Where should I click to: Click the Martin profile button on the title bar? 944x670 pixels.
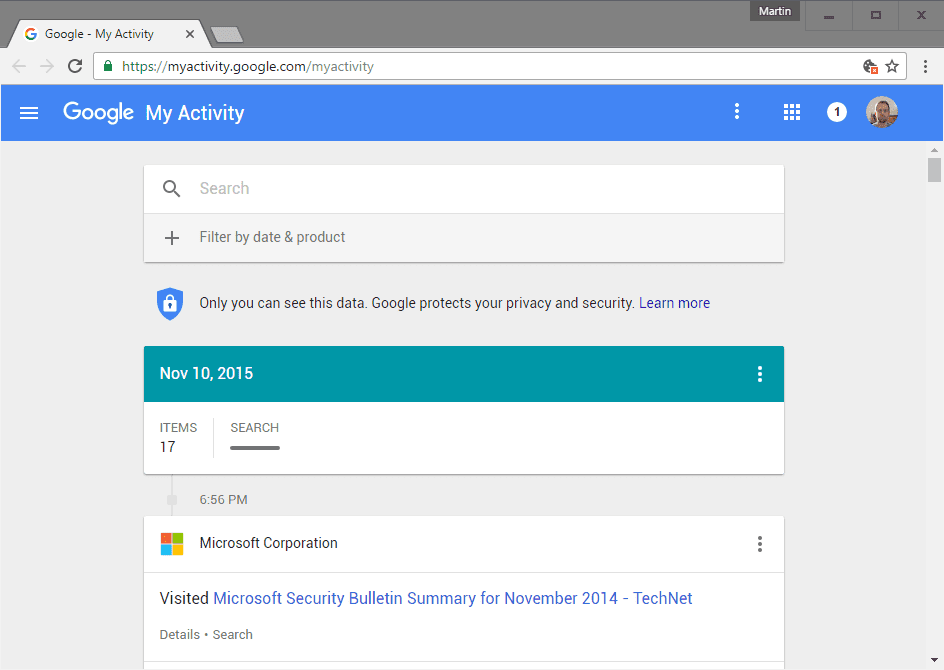774,11
